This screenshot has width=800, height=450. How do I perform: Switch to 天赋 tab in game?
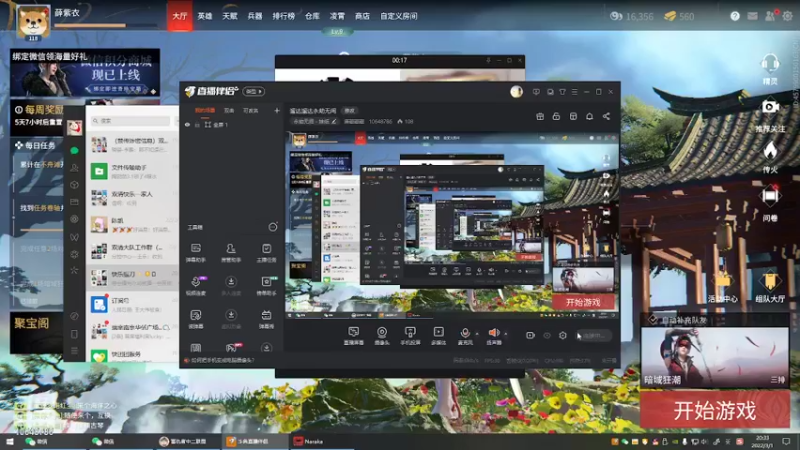click(230, 16)
